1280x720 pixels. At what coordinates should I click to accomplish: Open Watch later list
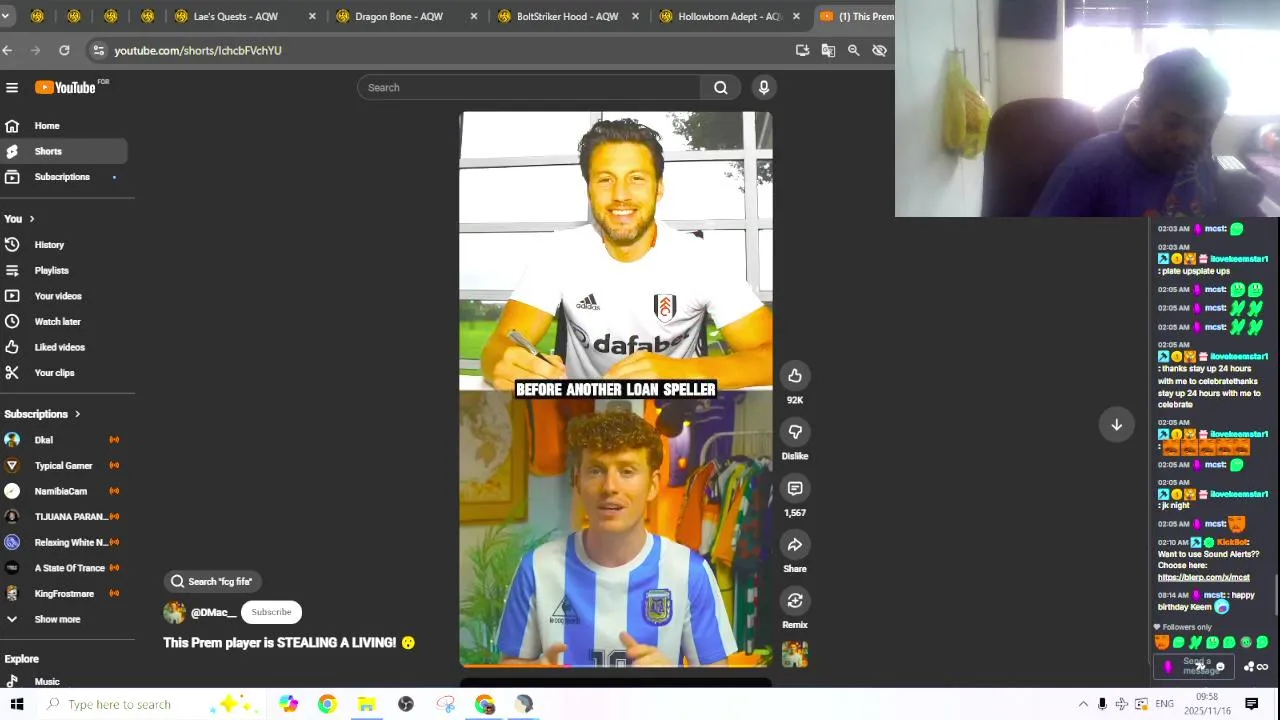63,322
